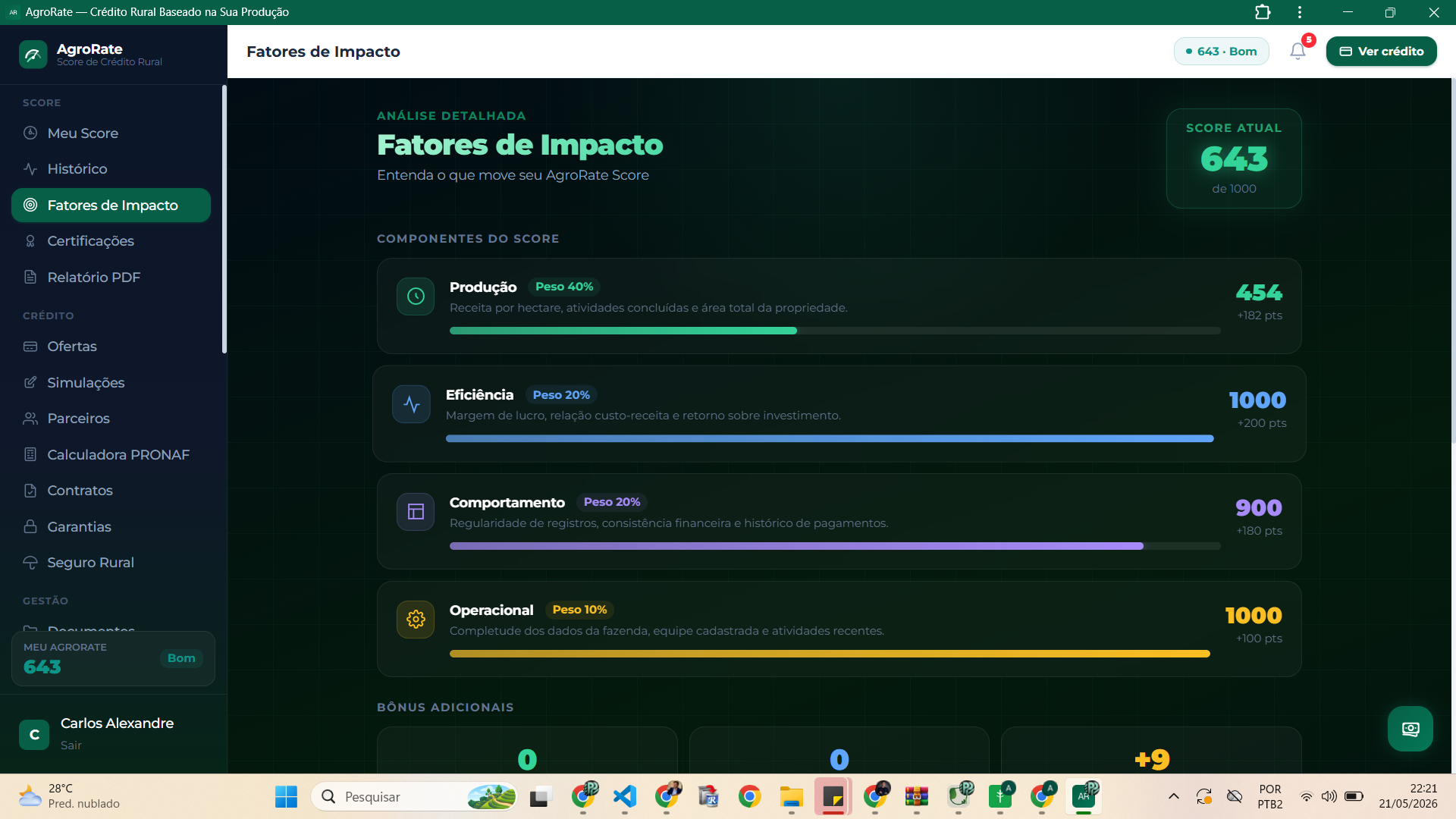Click the Parceiros people icon

tap(30, 419)
